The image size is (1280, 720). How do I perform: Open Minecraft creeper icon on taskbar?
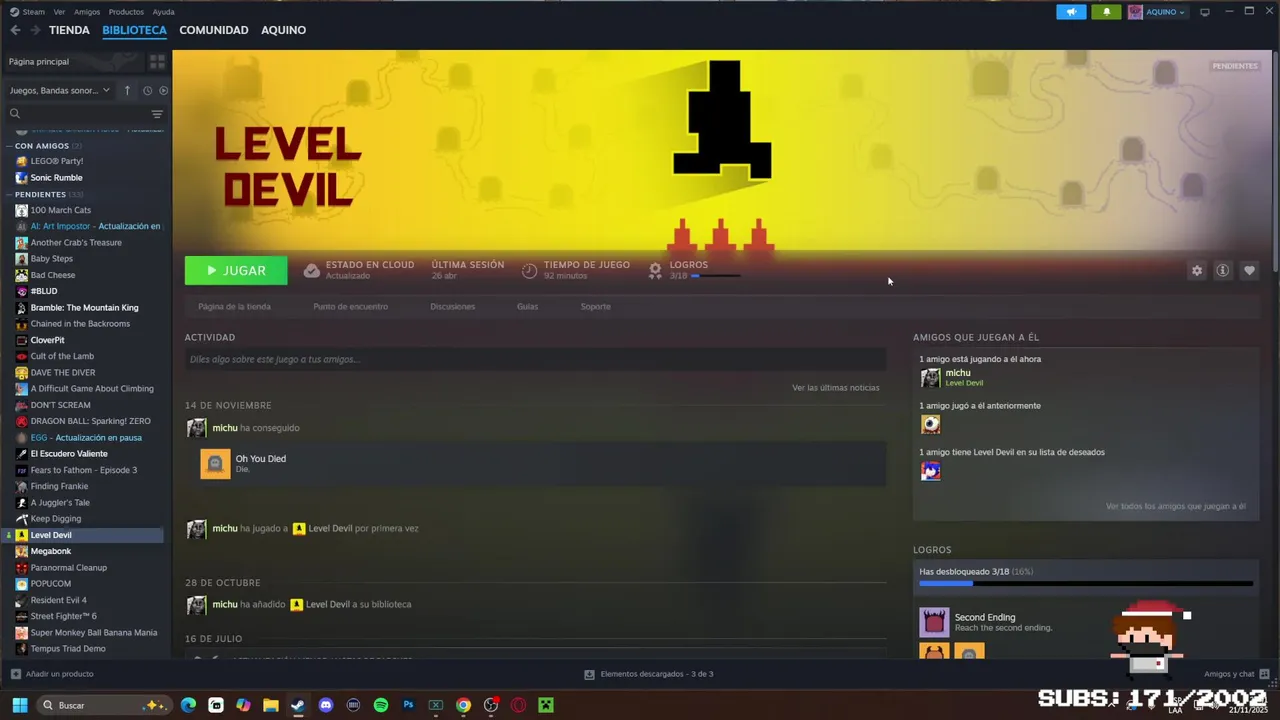coord(546,705)
